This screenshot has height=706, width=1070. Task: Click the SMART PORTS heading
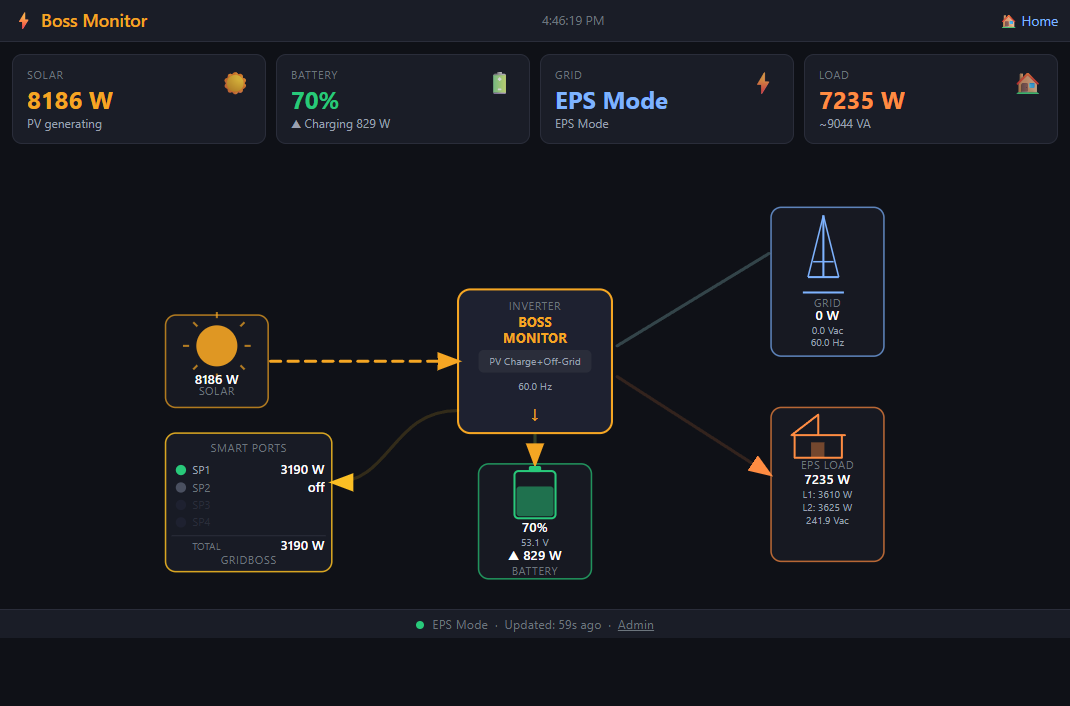248,448
